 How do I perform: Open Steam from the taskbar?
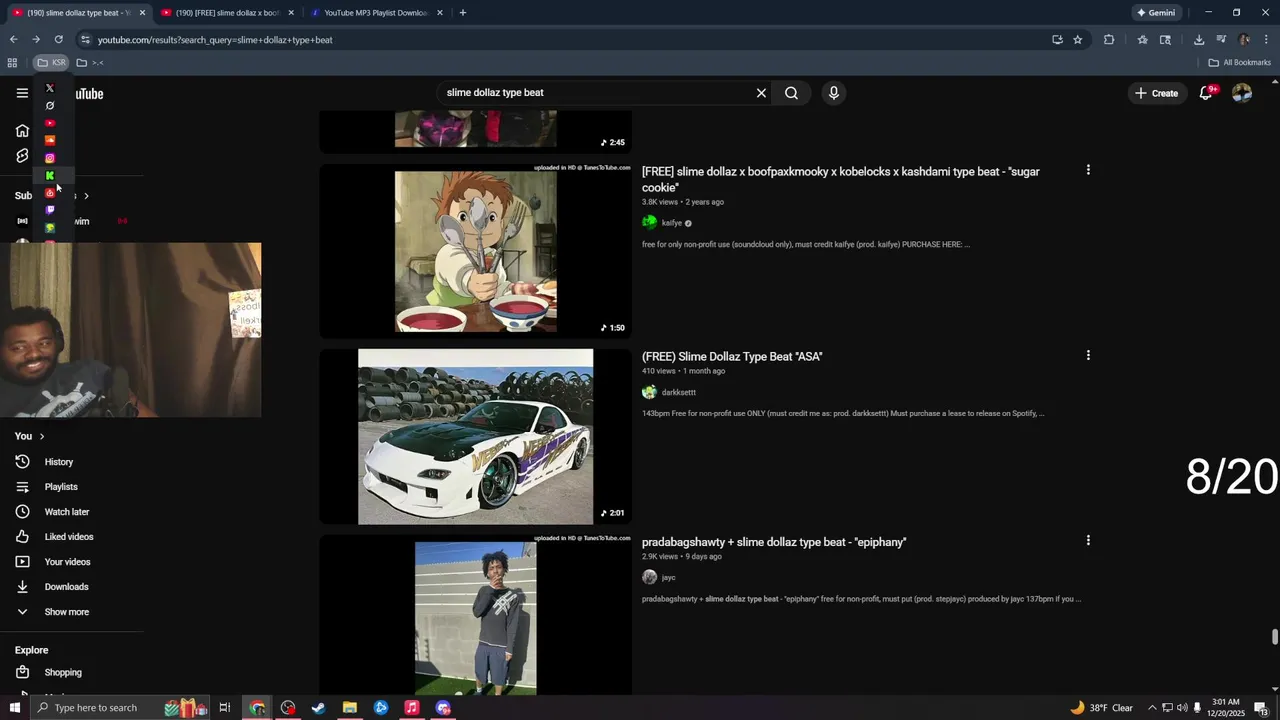point(318,708)
